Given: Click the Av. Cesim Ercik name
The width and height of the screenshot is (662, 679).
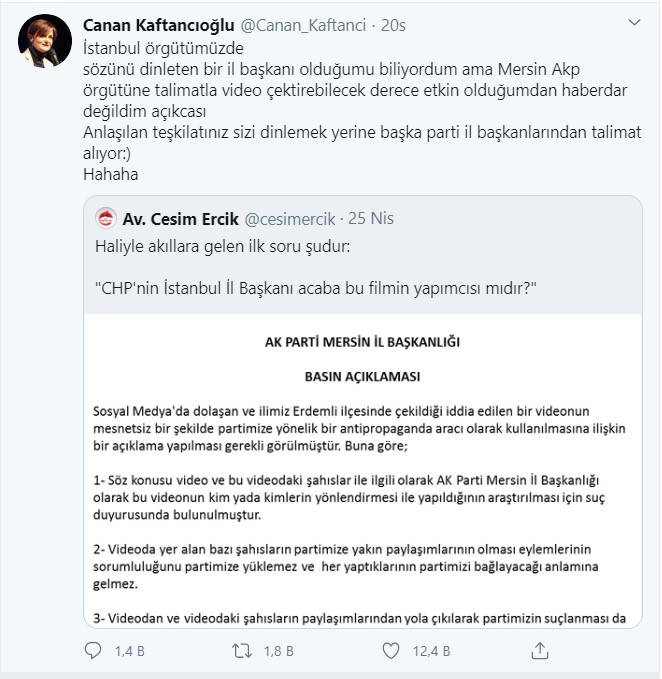Looking at the screenshot, I should click(179, 218).
